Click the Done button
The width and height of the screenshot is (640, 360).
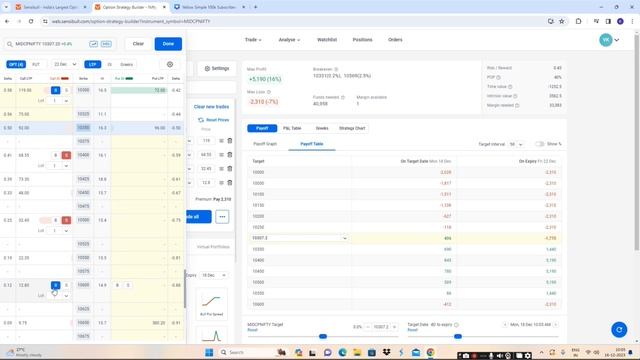point(168,44)
